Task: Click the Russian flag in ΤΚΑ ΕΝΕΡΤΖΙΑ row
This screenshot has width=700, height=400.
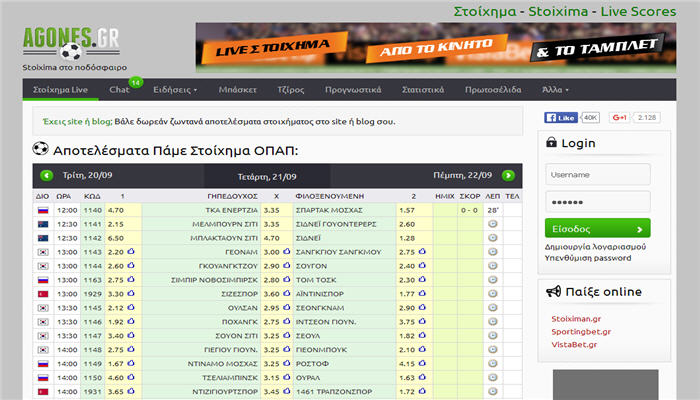Action: click(x=43, y=210)
